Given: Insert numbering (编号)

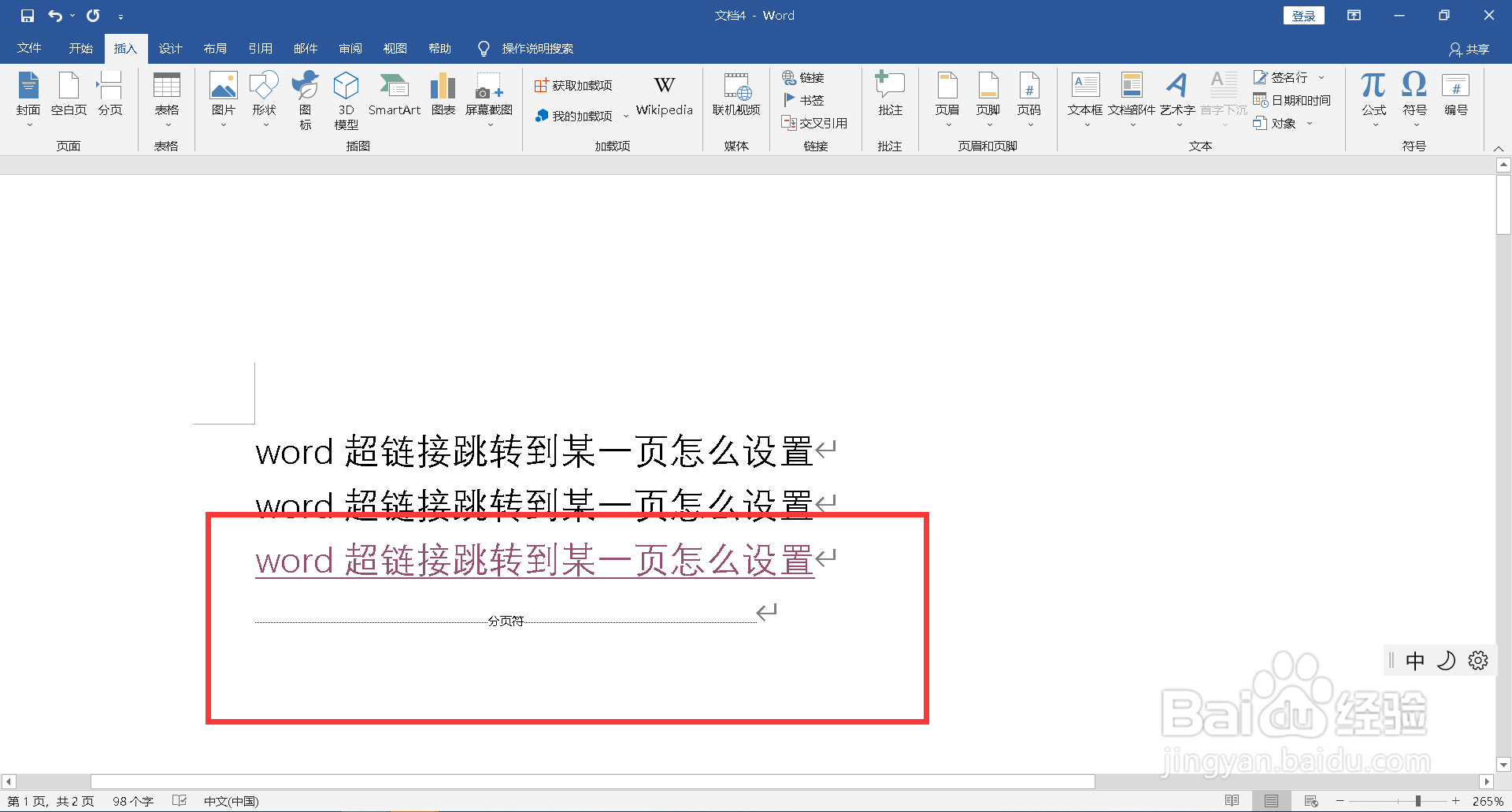Looking at the screenshot, I should click(x=1456, y=95).
